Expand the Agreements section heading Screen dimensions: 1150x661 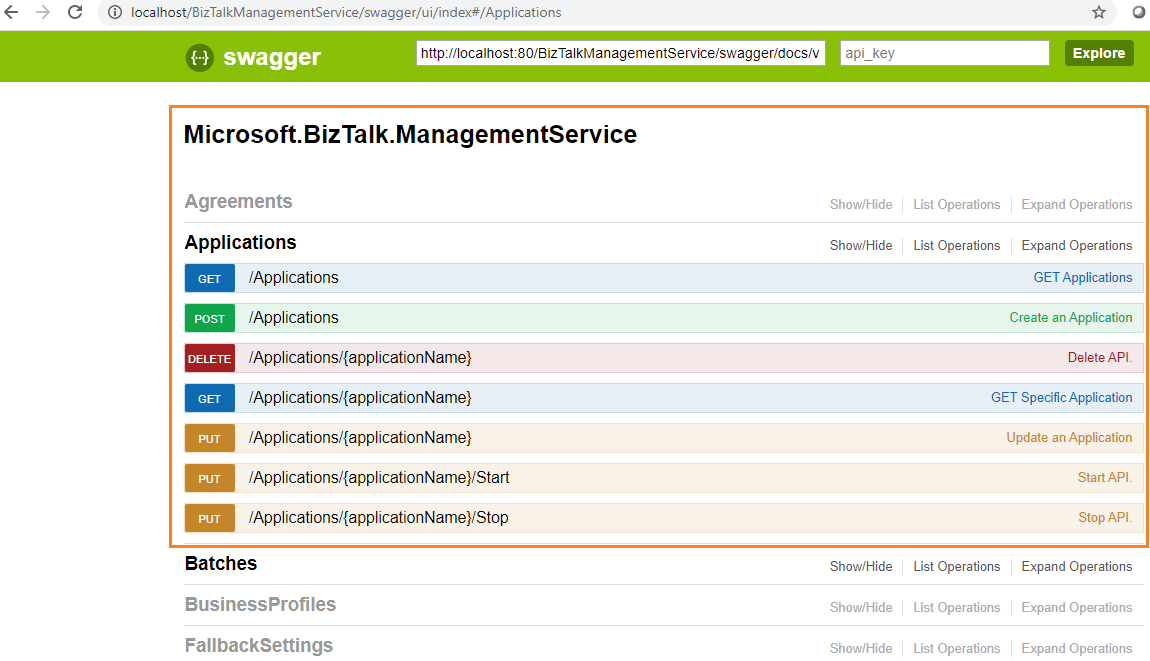238,201
